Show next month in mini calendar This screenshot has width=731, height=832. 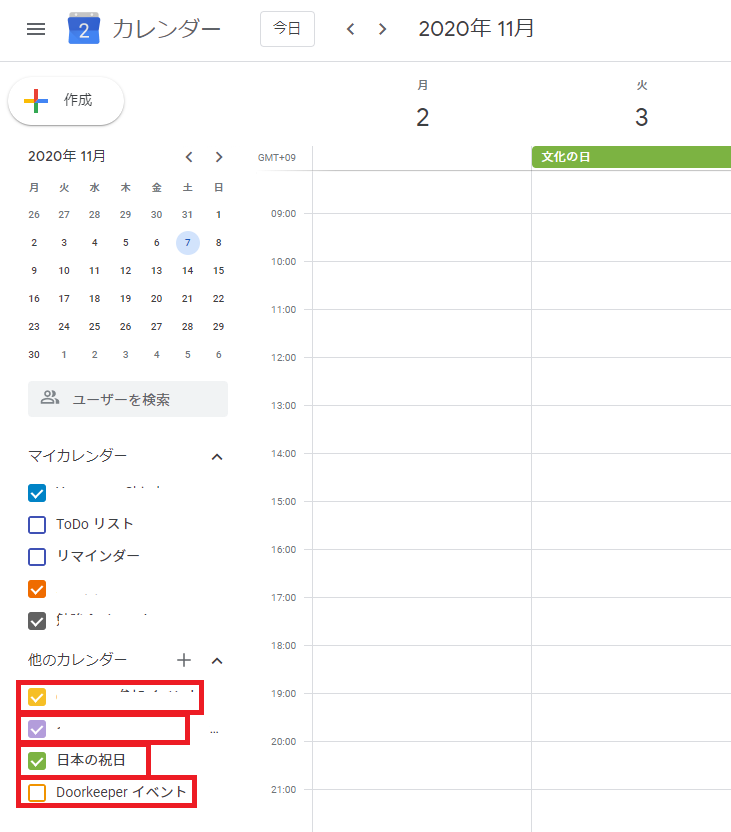(219, 157)
